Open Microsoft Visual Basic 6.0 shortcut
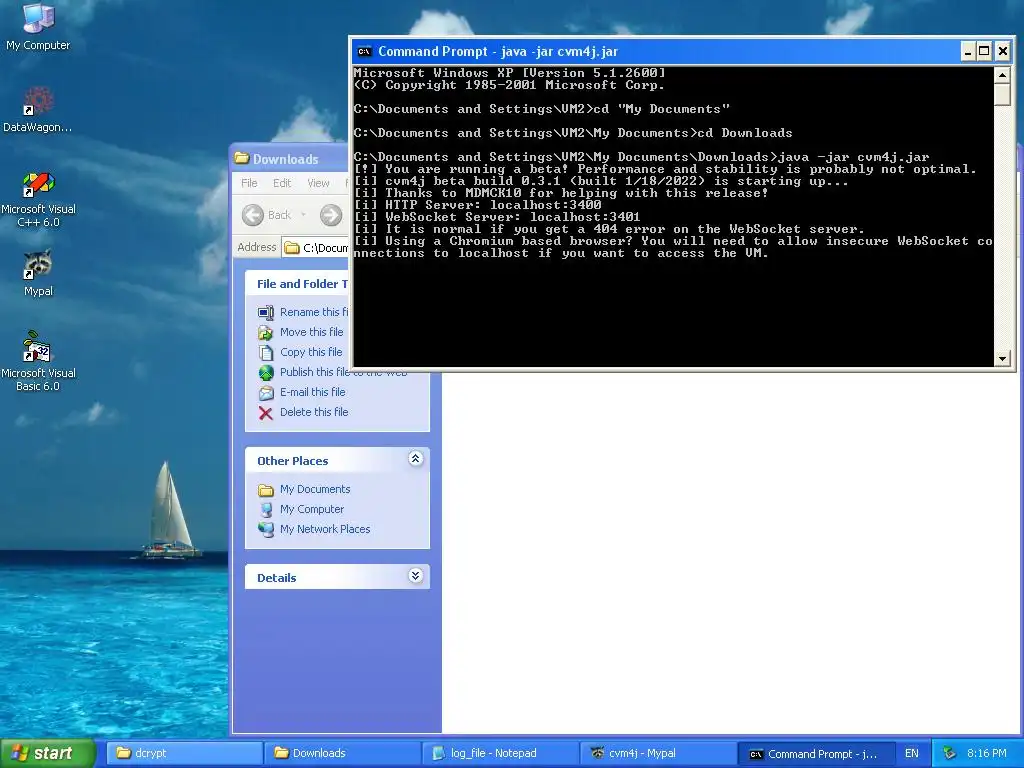The width and height of the screenshot is (1024, 768). click(x=38, y=360)
